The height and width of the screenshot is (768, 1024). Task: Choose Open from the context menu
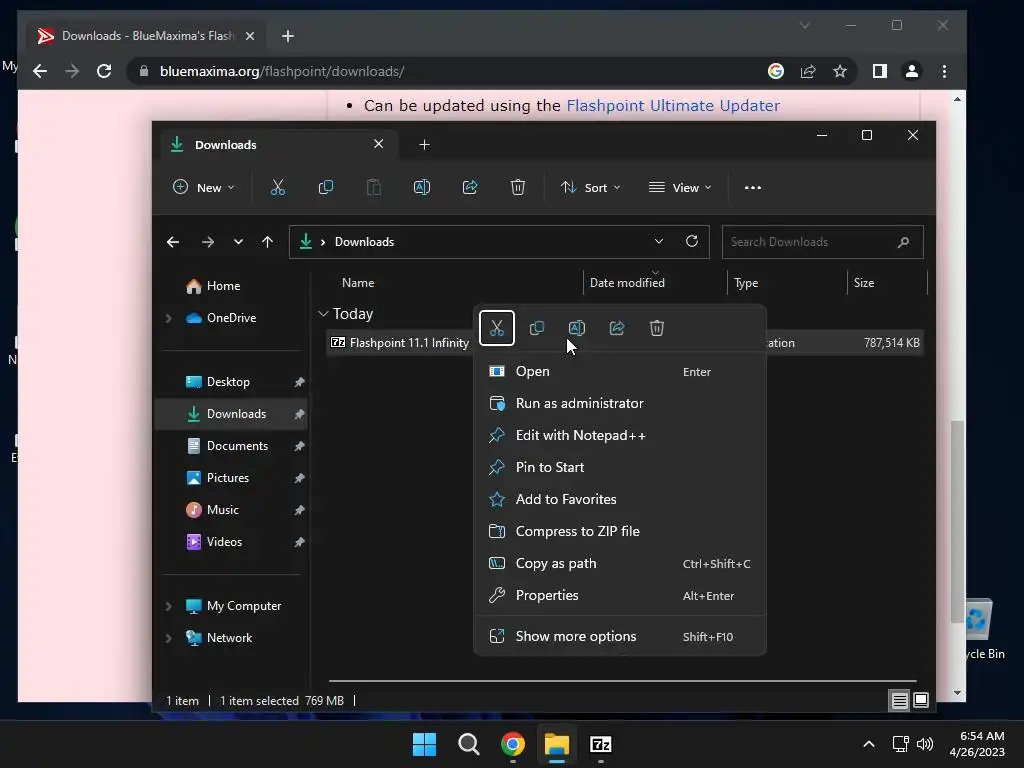(x=620, y=372)
